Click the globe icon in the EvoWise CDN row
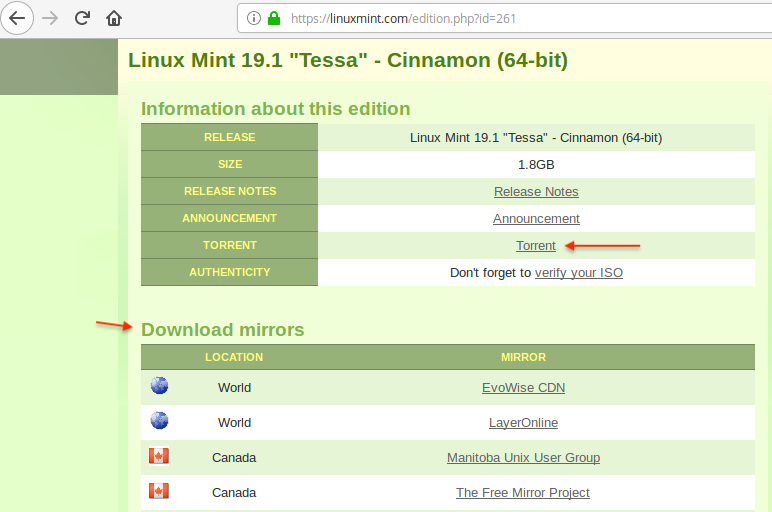 pyautogui.click(x=160, y=385)
